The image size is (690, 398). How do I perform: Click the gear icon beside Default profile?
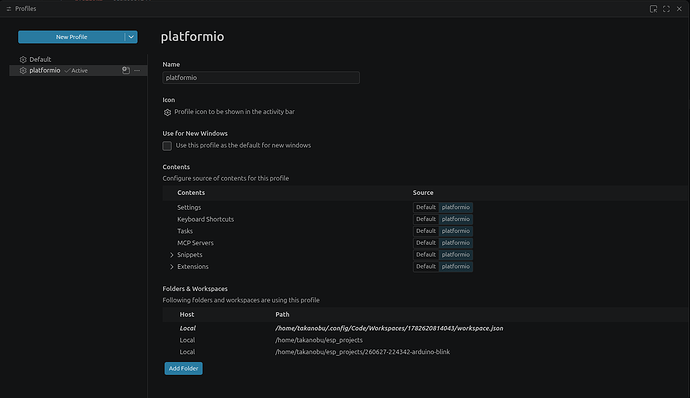tap(23, 59)
